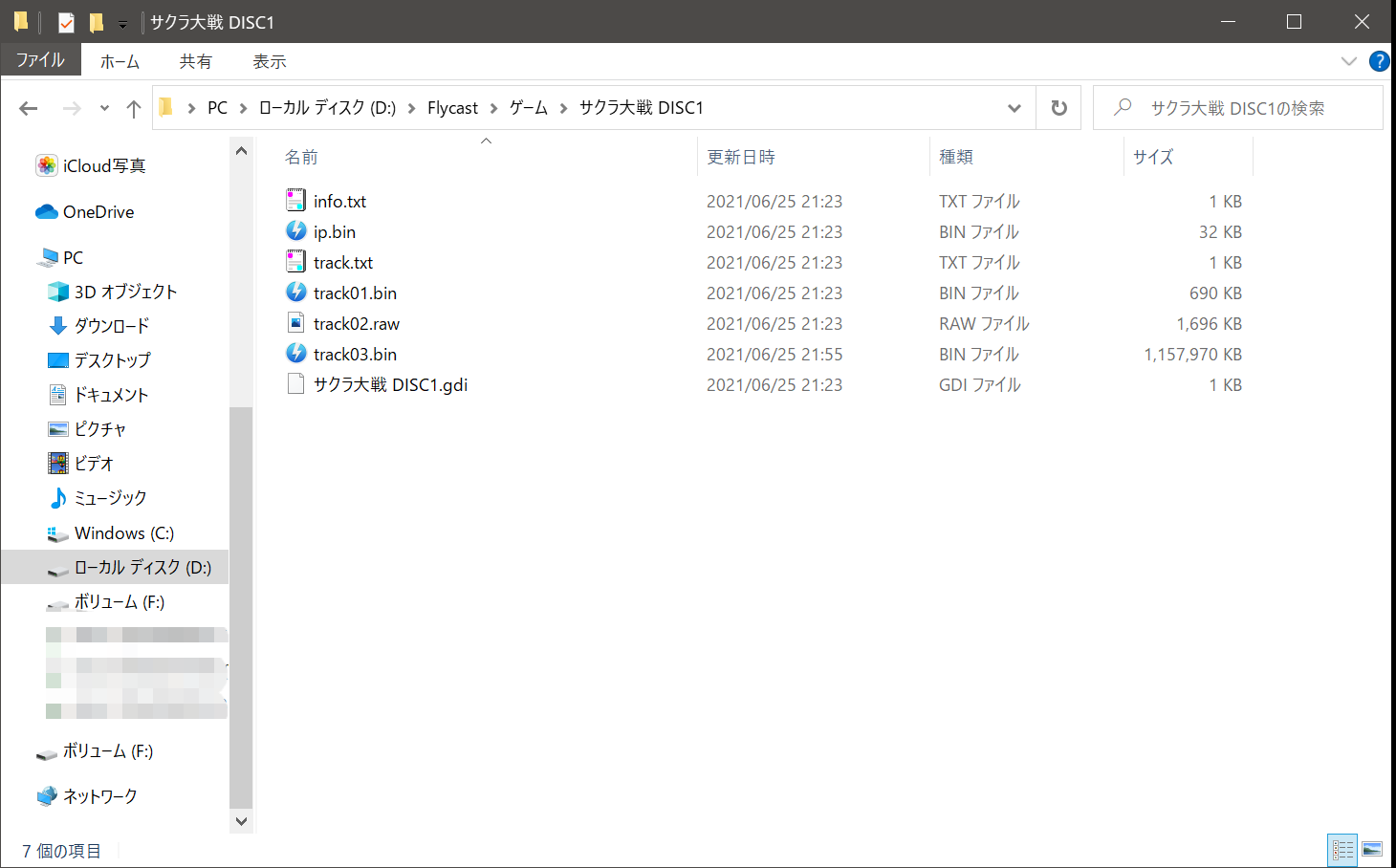Screen dimensions: 1396x868
Task: Expand the chevron after ゲーム in breadcrumb
Action: pos(563,108)
